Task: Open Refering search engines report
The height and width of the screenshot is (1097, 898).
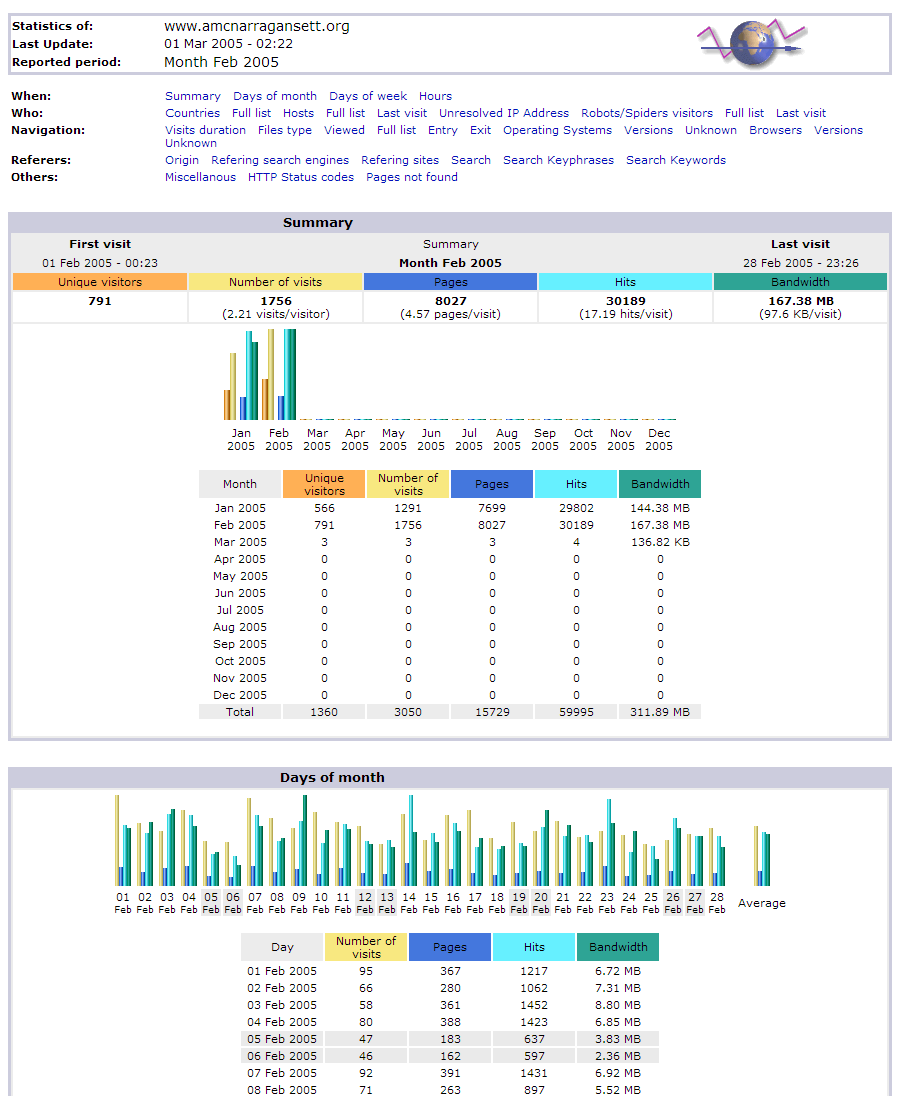Action: [x=280, y=160]
